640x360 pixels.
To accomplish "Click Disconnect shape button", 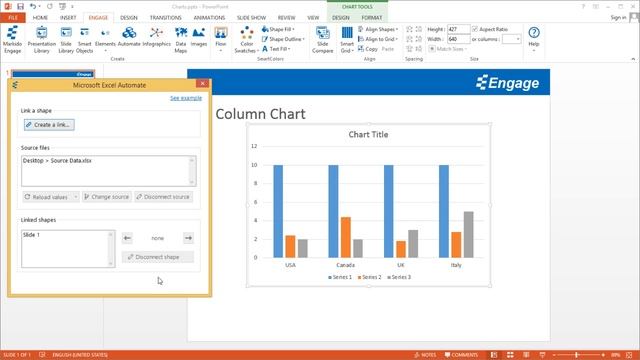I will (x=158, y=257).
